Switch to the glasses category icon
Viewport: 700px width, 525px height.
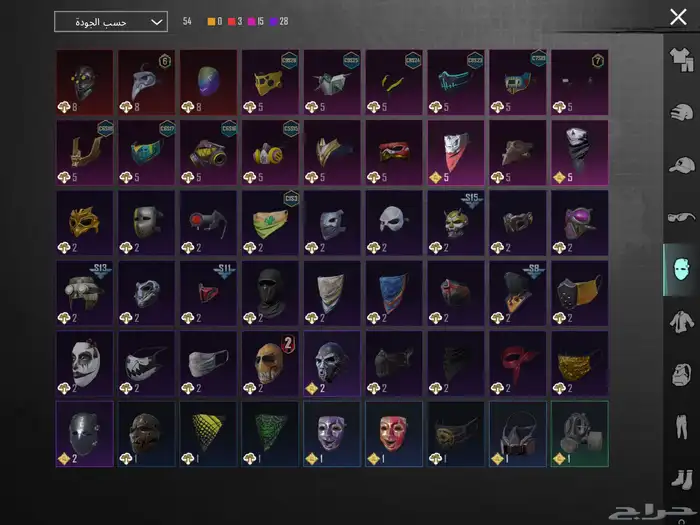[681, 217]
